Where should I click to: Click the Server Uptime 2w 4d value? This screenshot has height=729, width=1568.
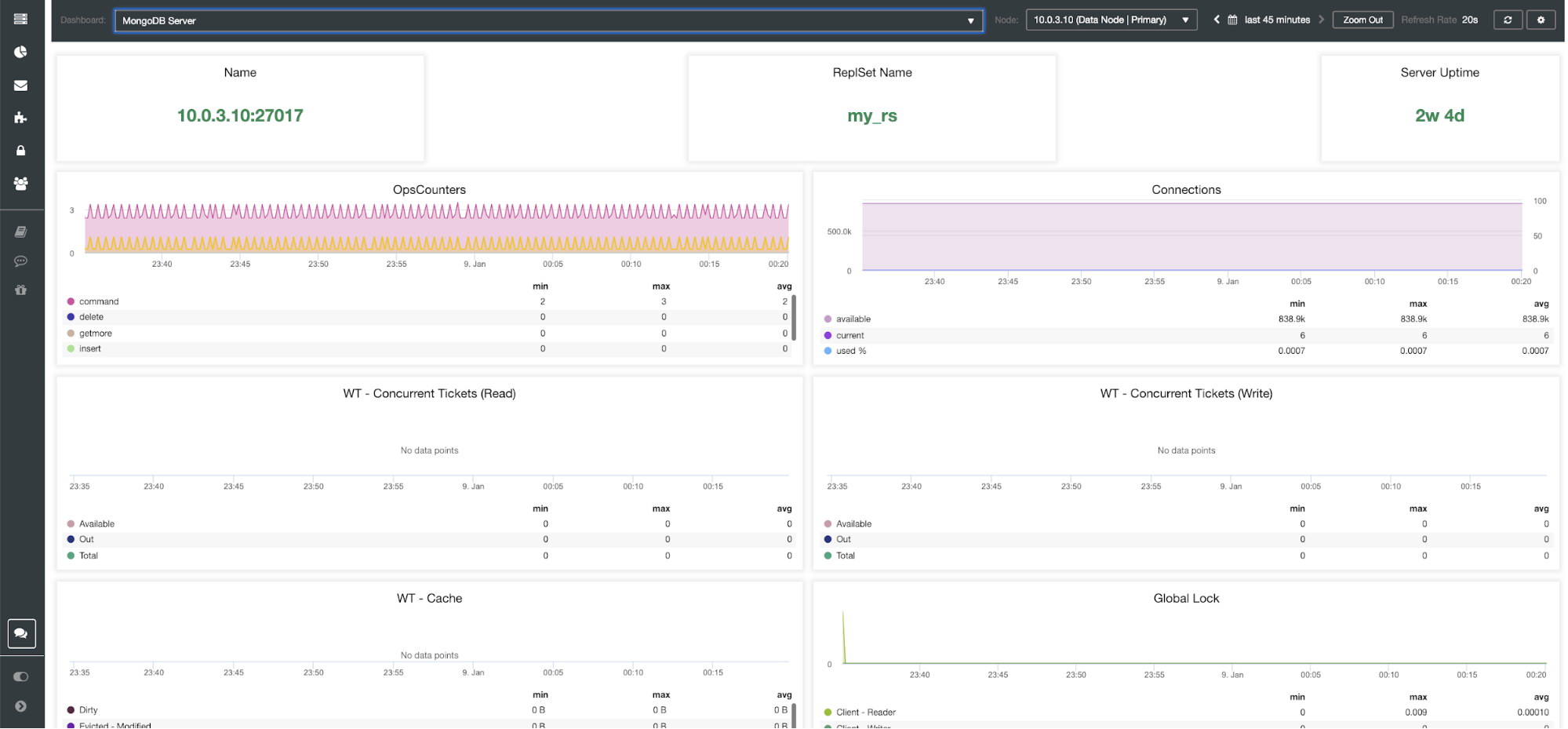1439,115
